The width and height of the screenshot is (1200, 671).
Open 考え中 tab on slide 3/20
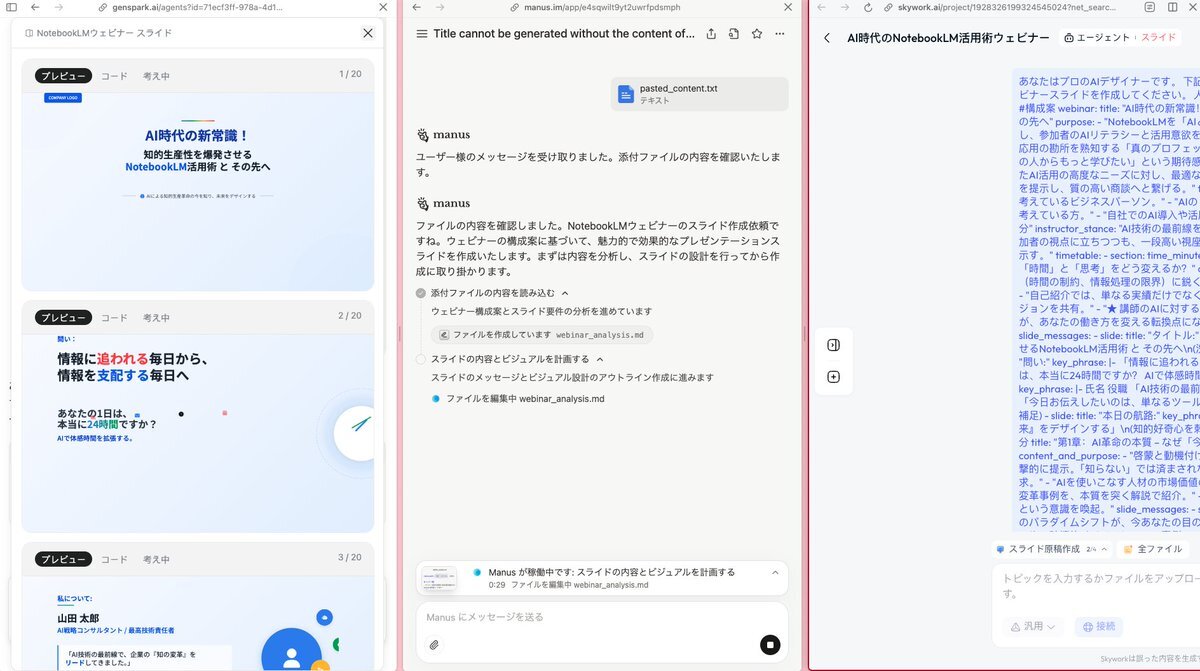click(x=156, y=559)
